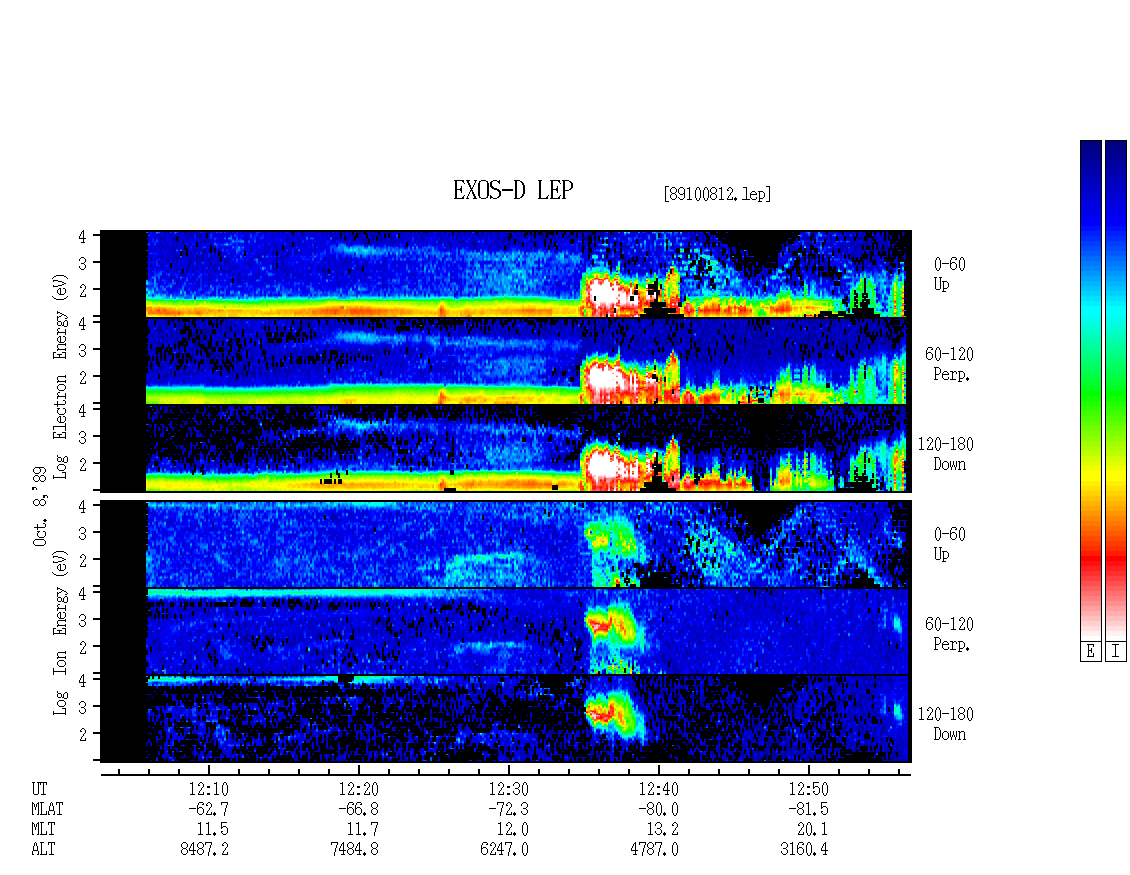Click the MLT row header label
The image size is (1130, 875).
[43, 830]
